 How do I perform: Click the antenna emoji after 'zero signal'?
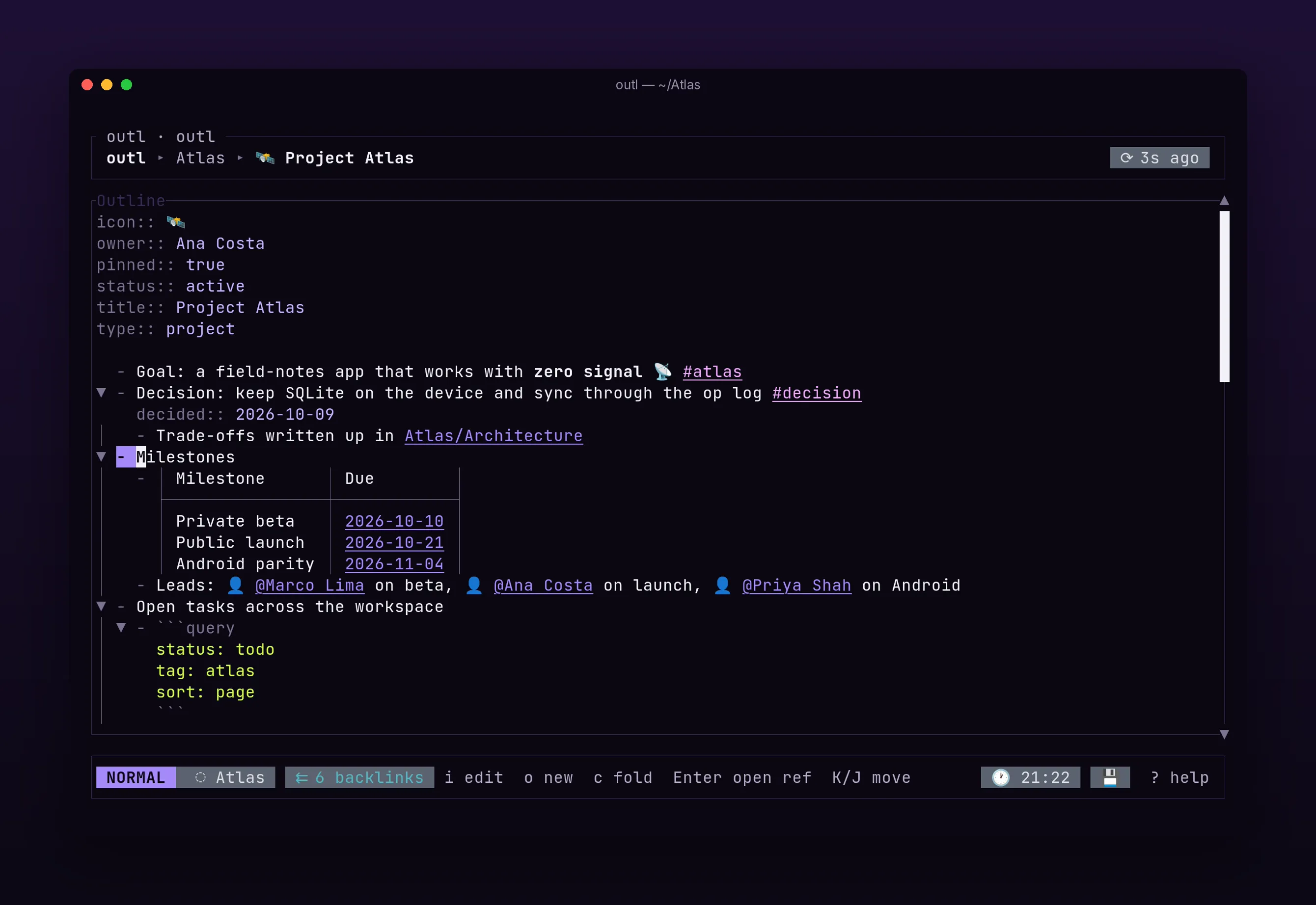click(x=662, y=372)
